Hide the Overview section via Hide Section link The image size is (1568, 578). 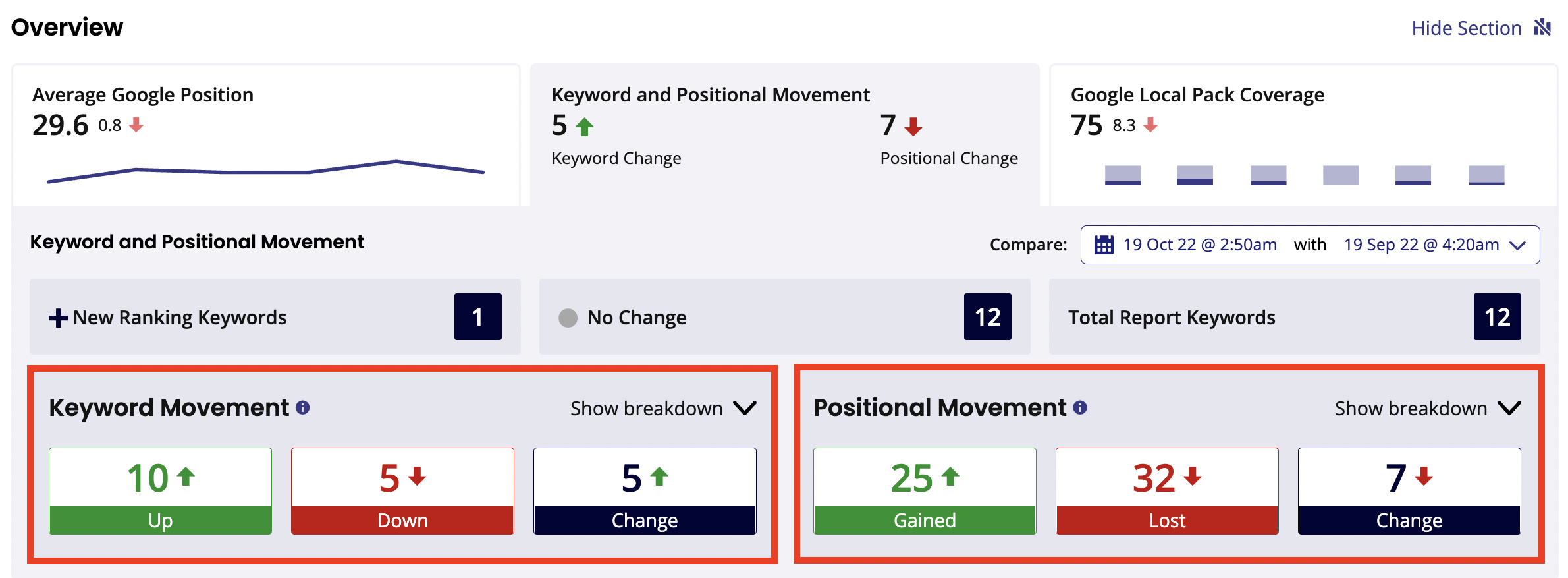[x=1467, y=28]
